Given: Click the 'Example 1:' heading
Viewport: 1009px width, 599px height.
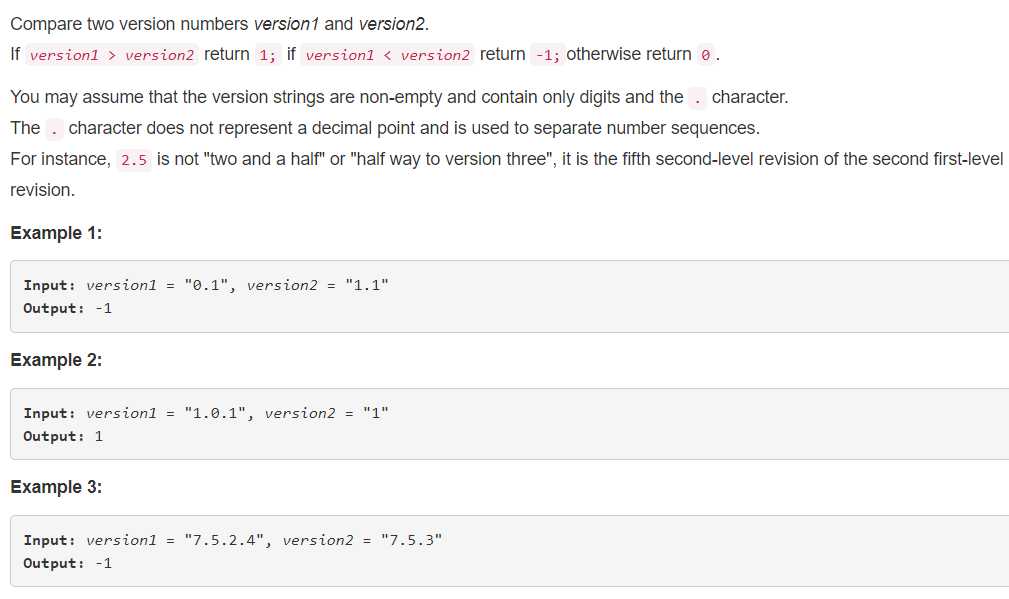Looking at the screenshot, I should [56, 233].
